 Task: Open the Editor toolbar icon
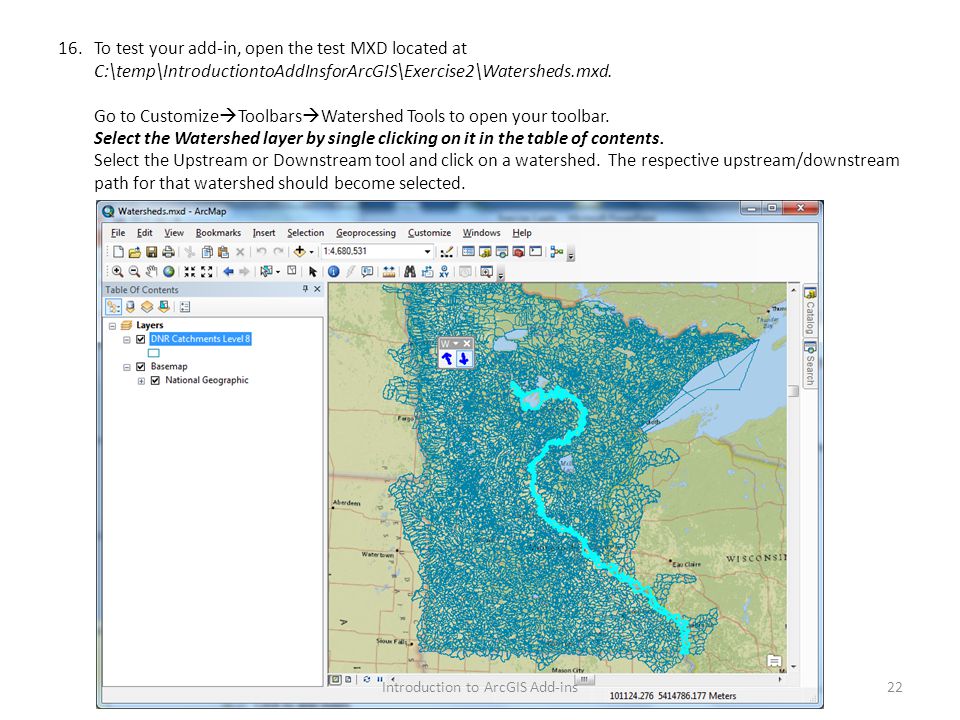pos(447,252)
